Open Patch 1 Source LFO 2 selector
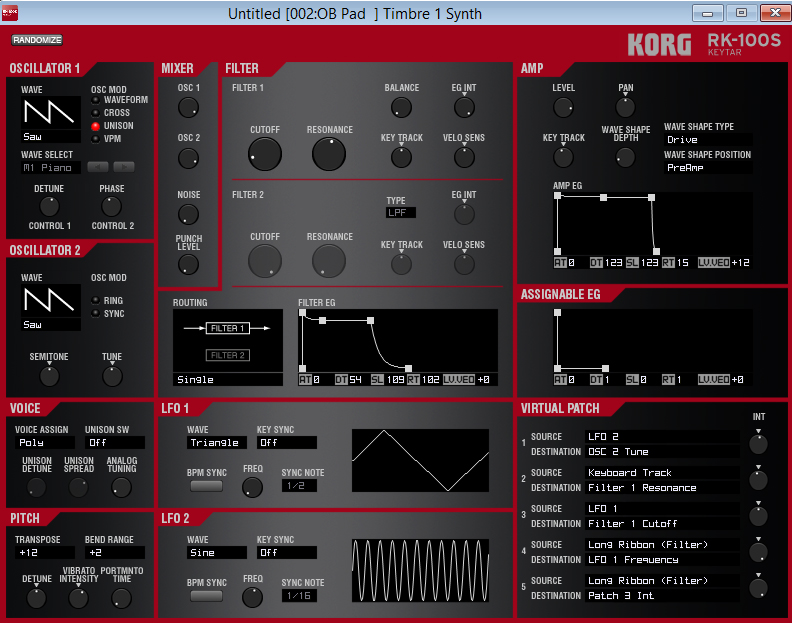The image size is (792, 623). pos(662,437)
